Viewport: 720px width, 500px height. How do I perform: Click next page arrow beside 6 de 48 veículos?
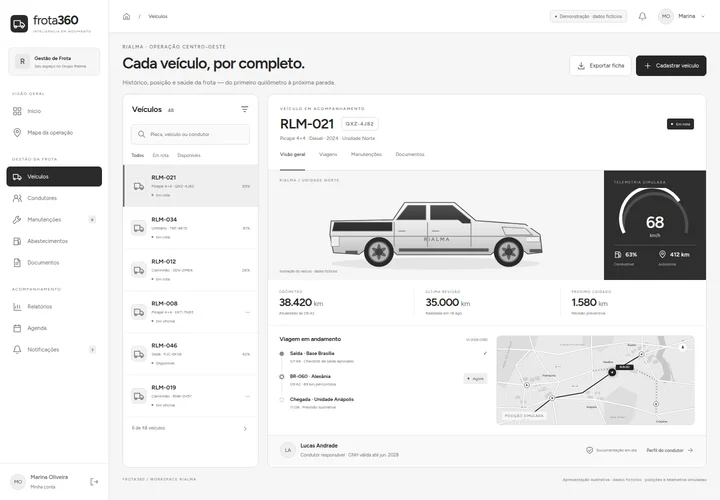click(245, 428)
